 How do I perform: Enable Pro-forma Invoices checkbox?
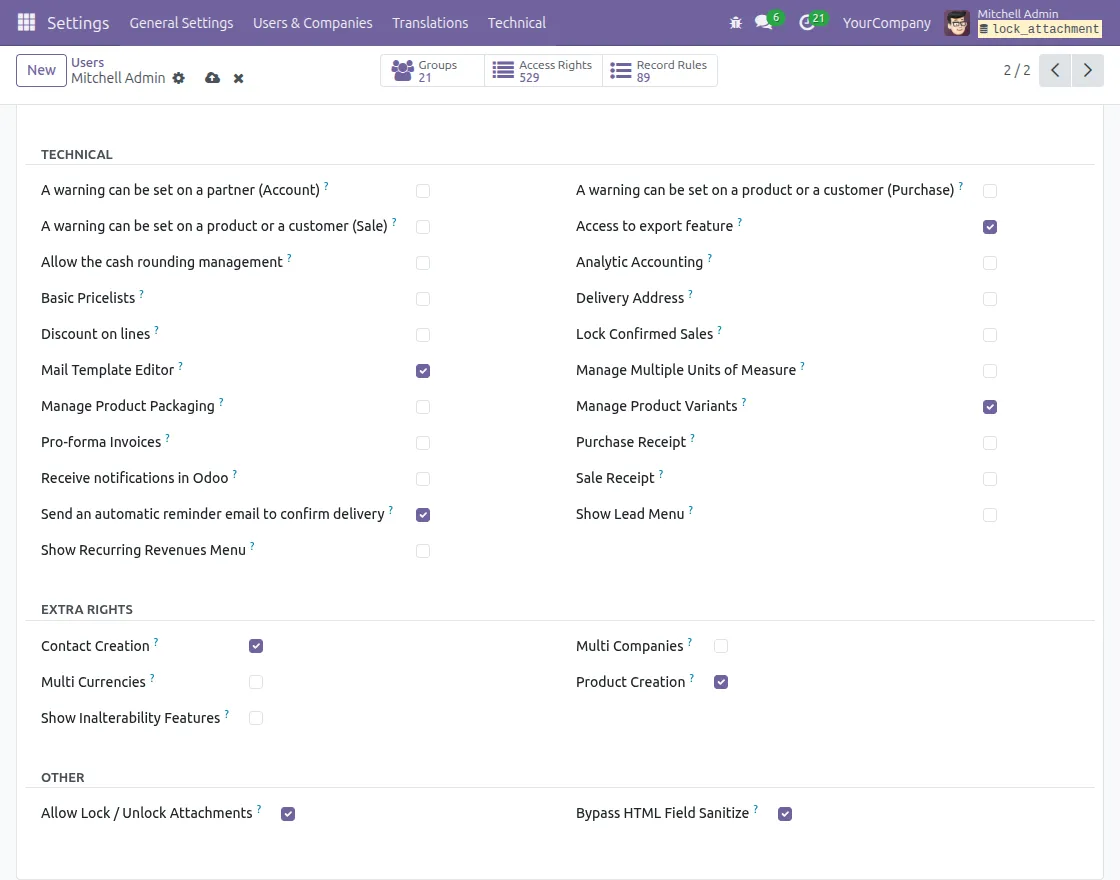pos(423,443)
